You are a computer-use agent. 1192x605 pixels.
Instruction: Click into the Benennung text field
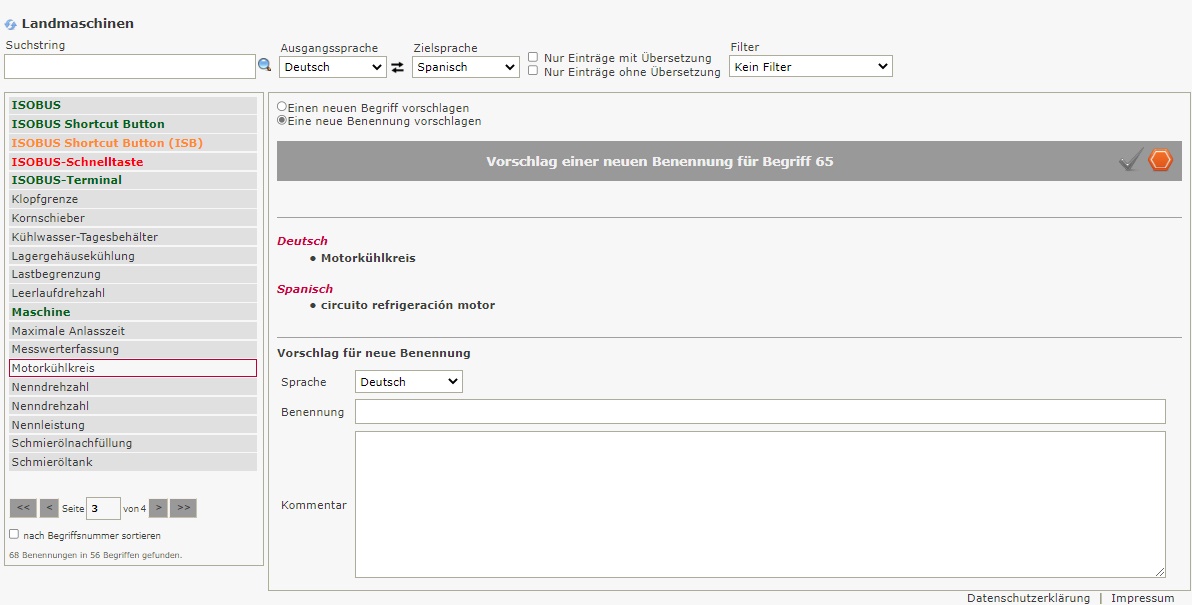click(x=760, y=412)
